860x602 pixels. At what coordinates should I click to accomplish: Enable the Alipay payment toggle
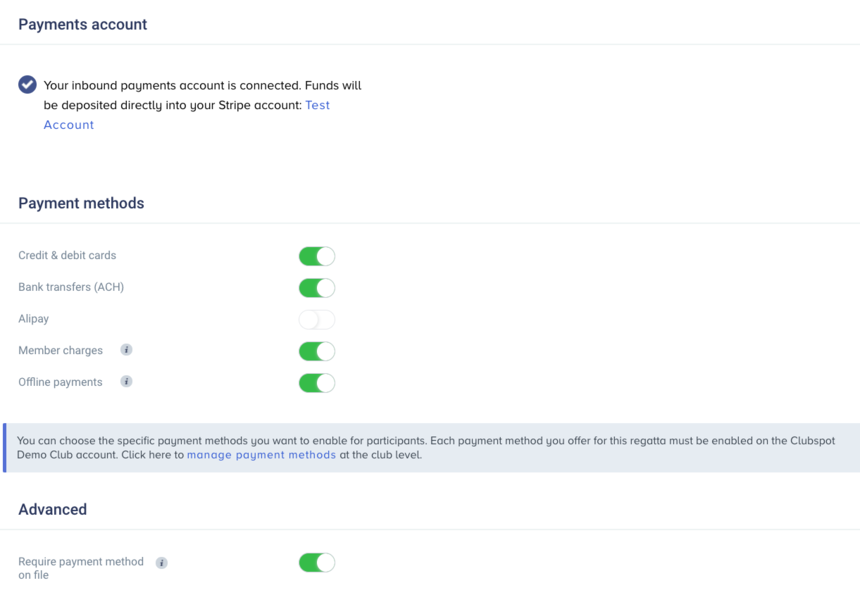(317, 320)
